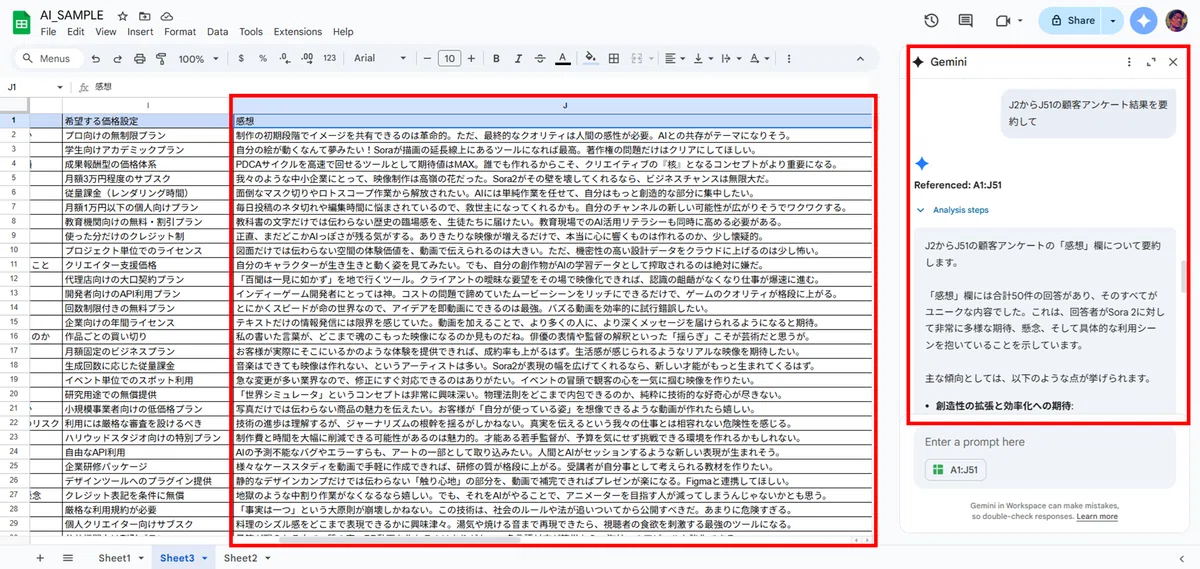The image size is (1200, 569).
Task: Toggle strikethrough formatting
Action: (x=540, y=58)
